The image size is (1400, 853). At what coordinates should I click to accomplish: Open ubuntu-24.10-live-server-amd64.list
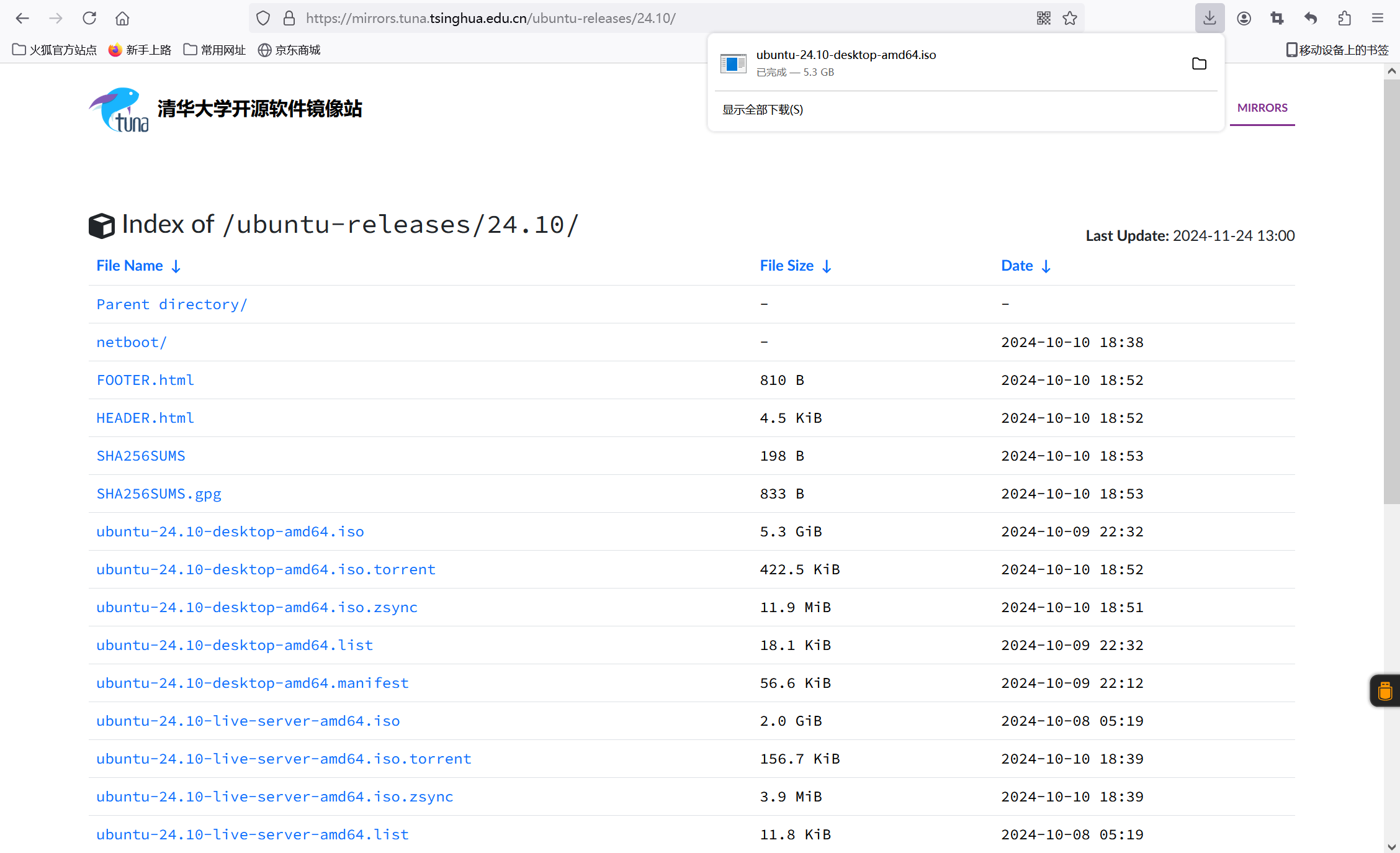253,834
